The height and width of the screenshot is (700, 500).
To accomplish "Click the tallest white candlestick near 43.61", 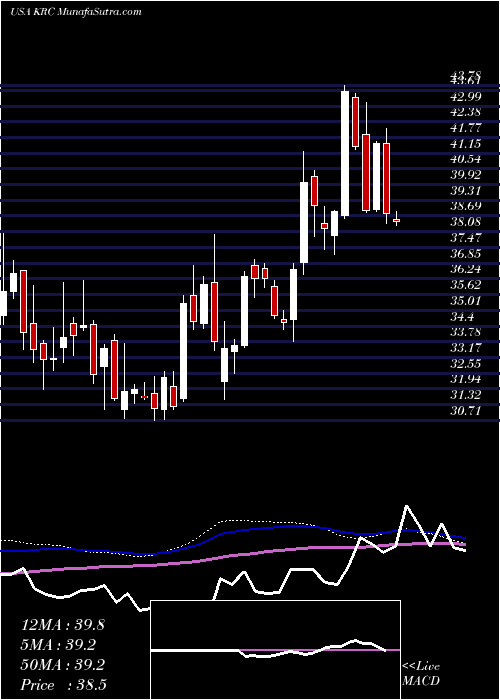I will point(345,154).
